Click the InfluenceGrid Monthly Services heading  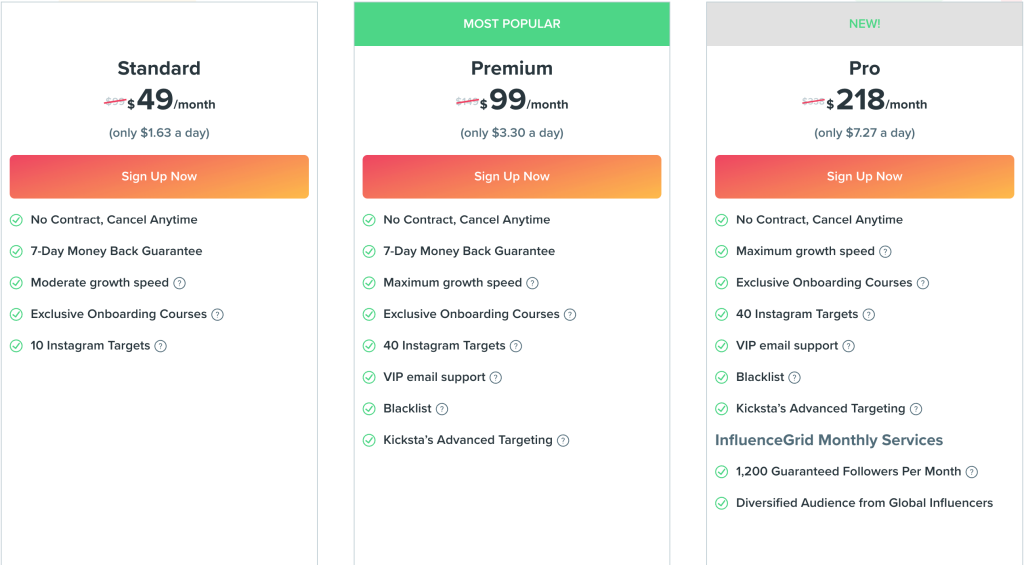829,440
